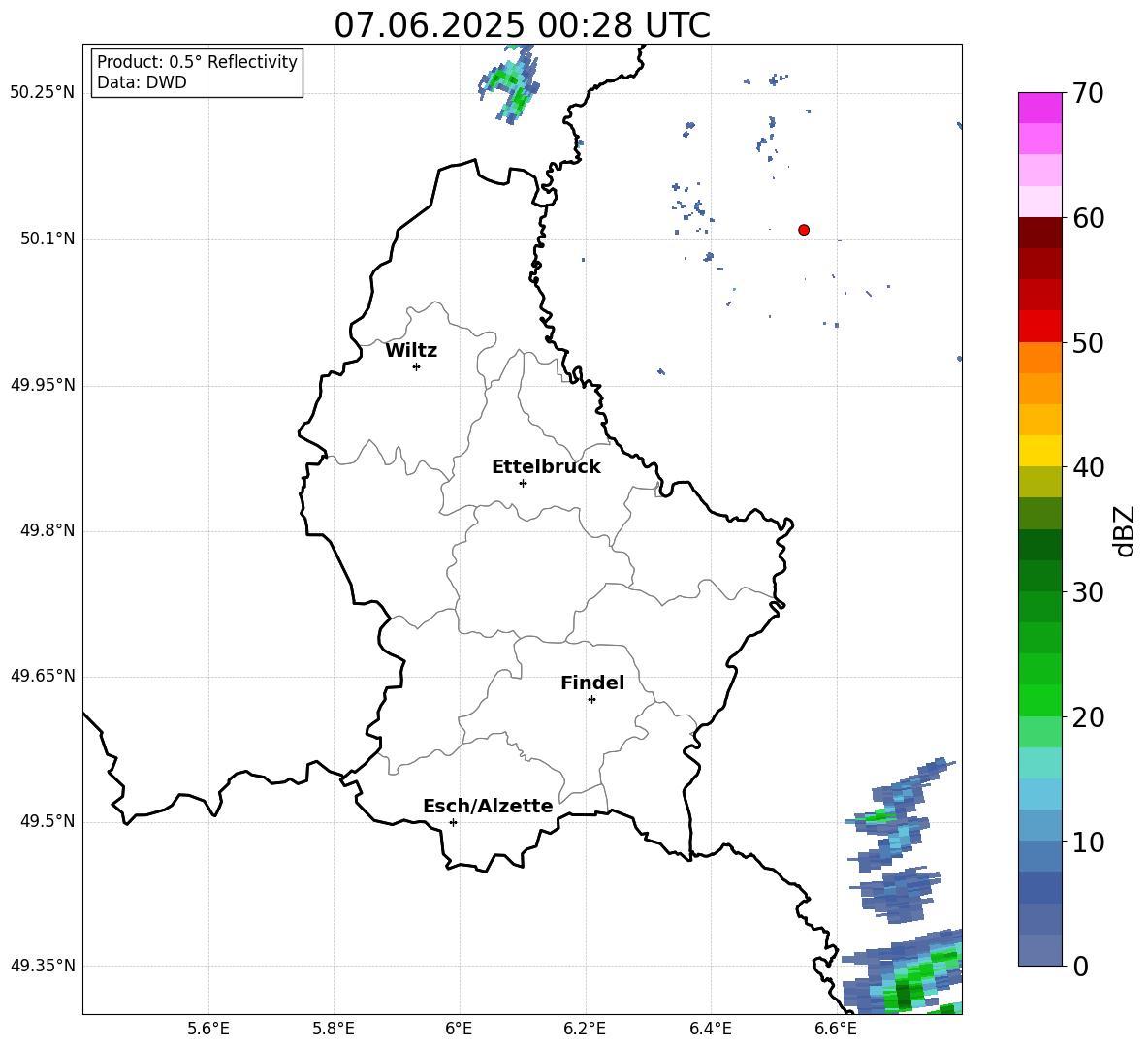
Task: Click the 49.8°N latitude label
Action: (48, 530)
